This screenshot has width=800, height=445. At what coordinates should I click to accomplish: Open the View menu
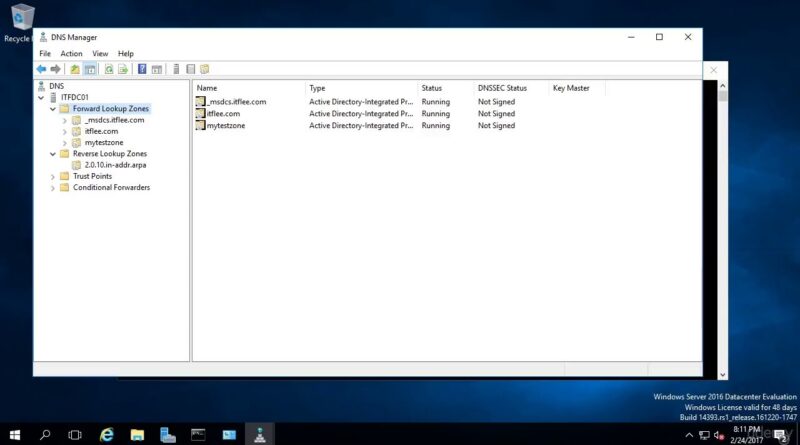[x=100, y=54]
